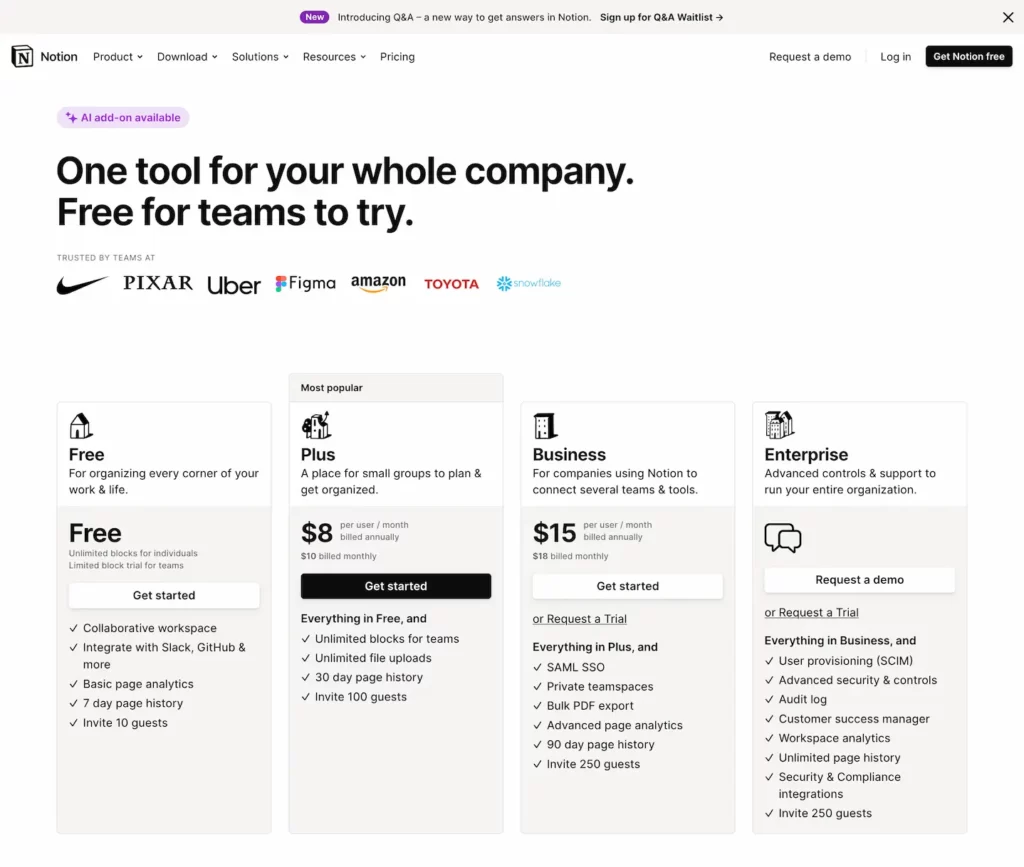This screenshot has height=867, width=1024.
Task: Open the Solutions dropdown
Action: [x=260, y=56]
